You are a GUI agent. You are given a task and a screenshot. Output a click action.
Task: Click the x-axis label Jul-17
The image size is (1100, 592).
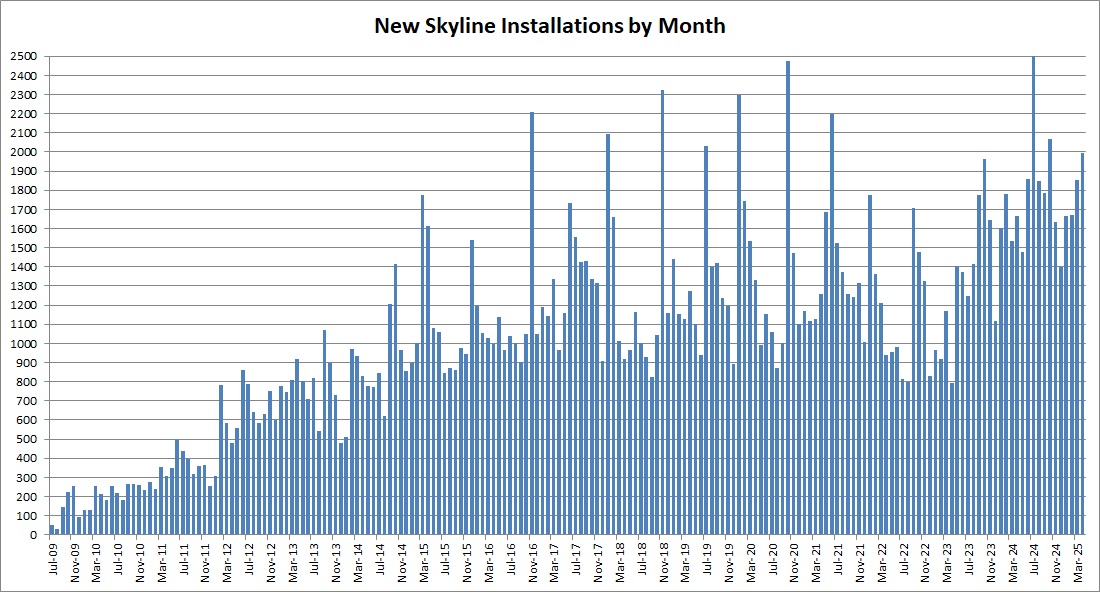click(576, 558)
